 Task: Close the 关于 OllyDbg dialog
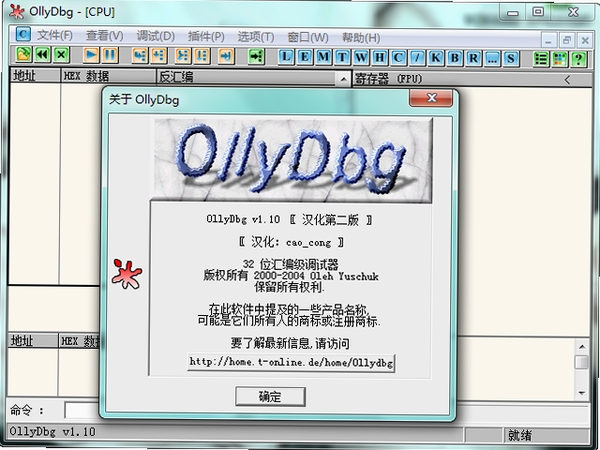coord(431,98)
